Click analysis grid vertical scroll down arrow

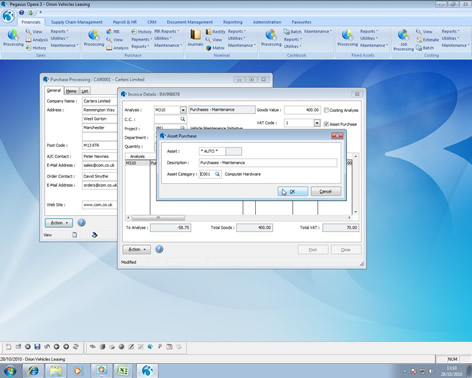356,212
